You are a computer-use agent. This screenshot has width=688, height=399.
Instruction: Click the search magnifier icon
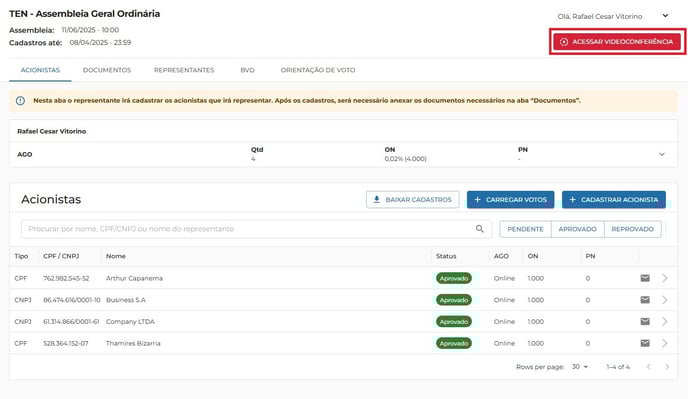coord(480,229)
